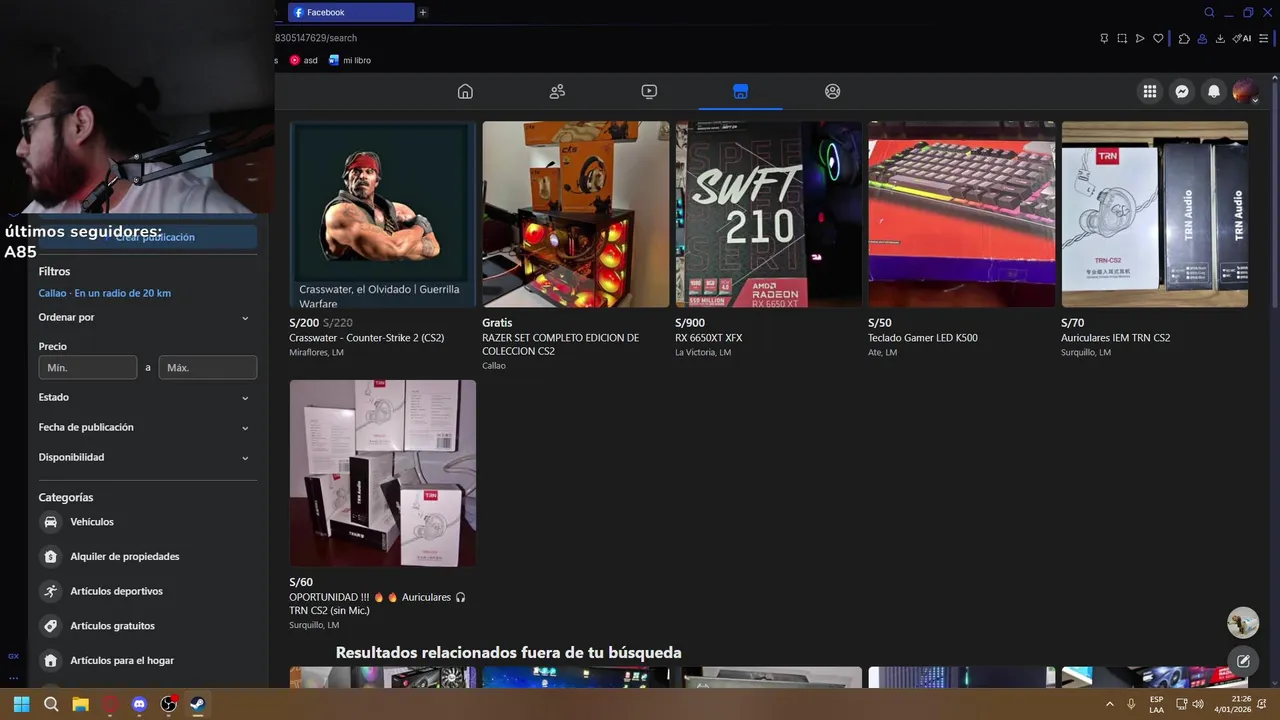
Task: Open Discord from taskbar
Action: tap(139, 704)
